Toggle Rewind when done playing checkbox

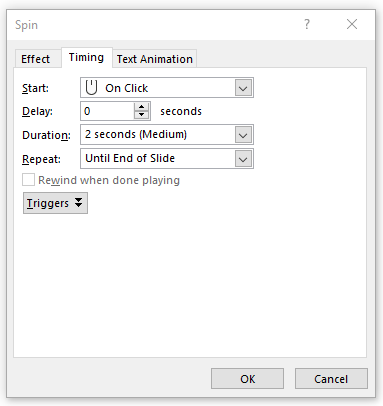pos(28,180)
